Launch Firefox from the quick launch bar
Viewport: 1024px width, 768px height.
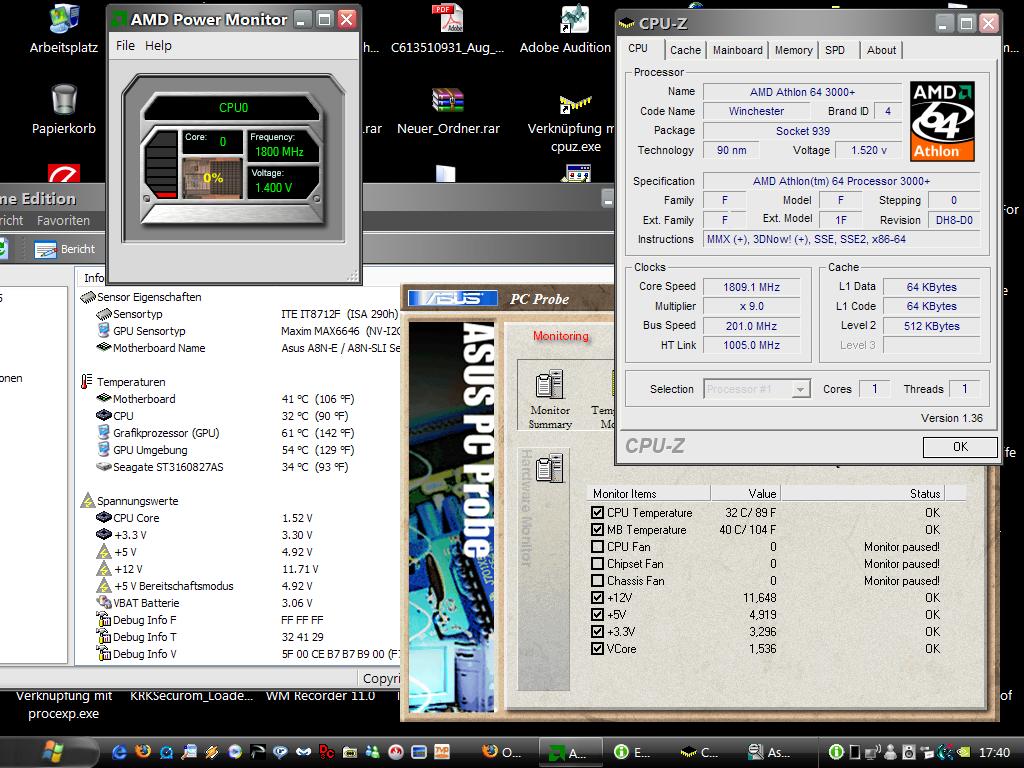pos(143,752)
